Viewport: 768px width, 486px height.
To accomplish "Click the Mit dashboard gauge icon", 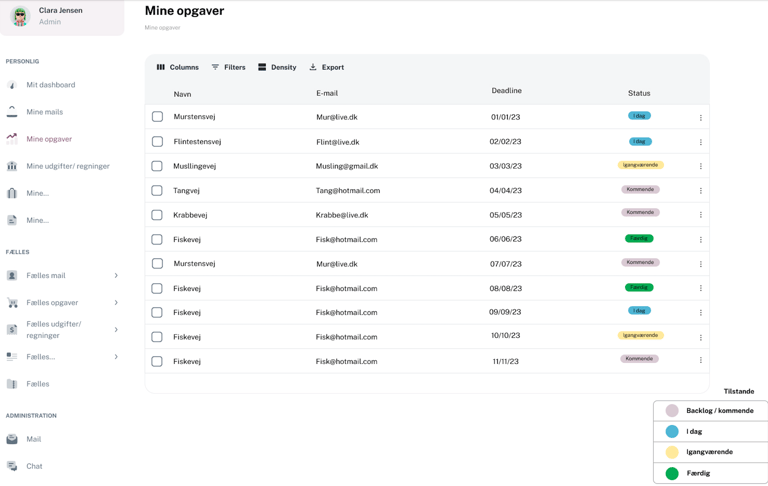I will (x=12, y=85).
